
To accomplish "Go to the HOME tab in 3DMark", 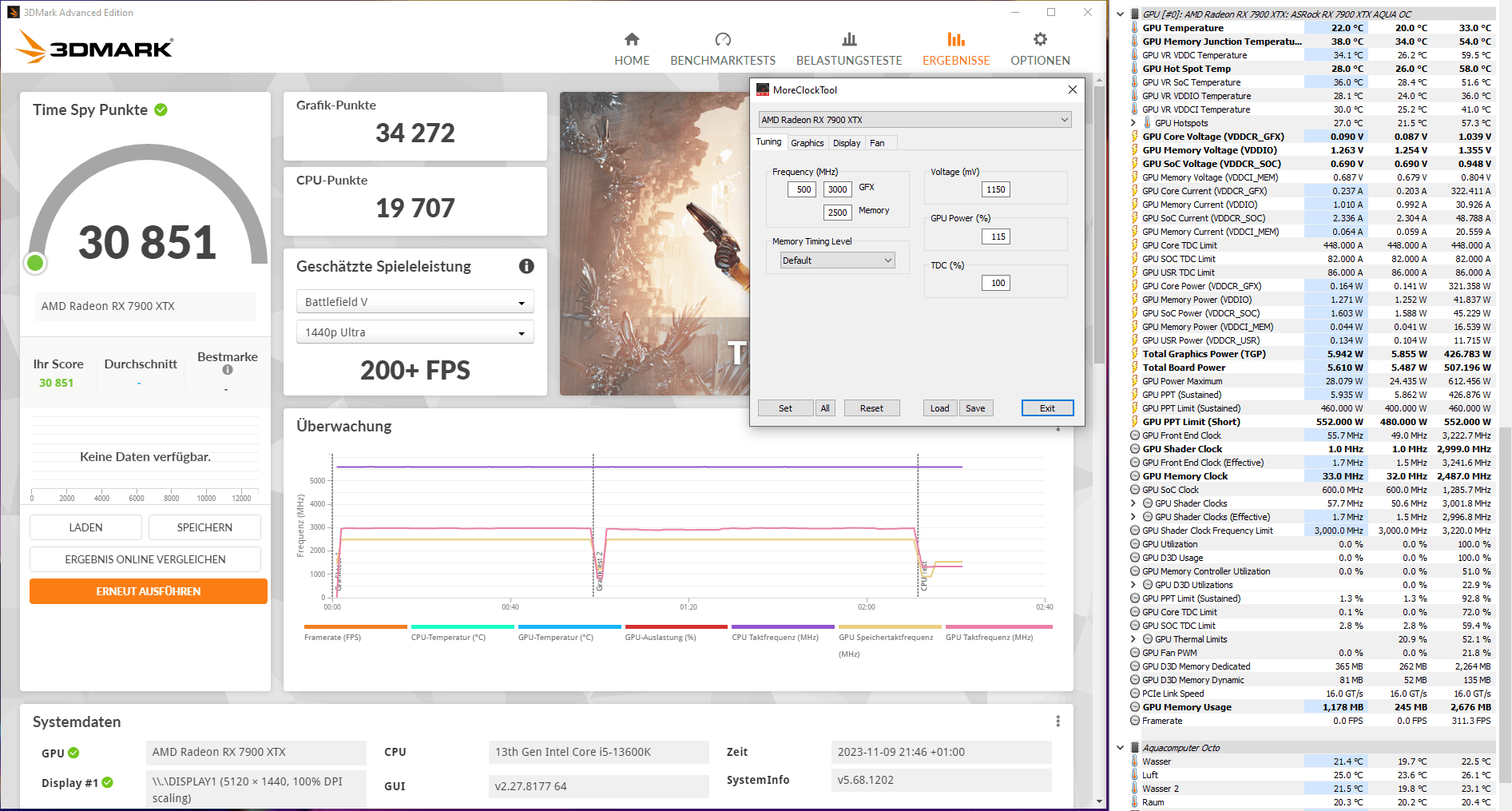I will pos(632,61).
